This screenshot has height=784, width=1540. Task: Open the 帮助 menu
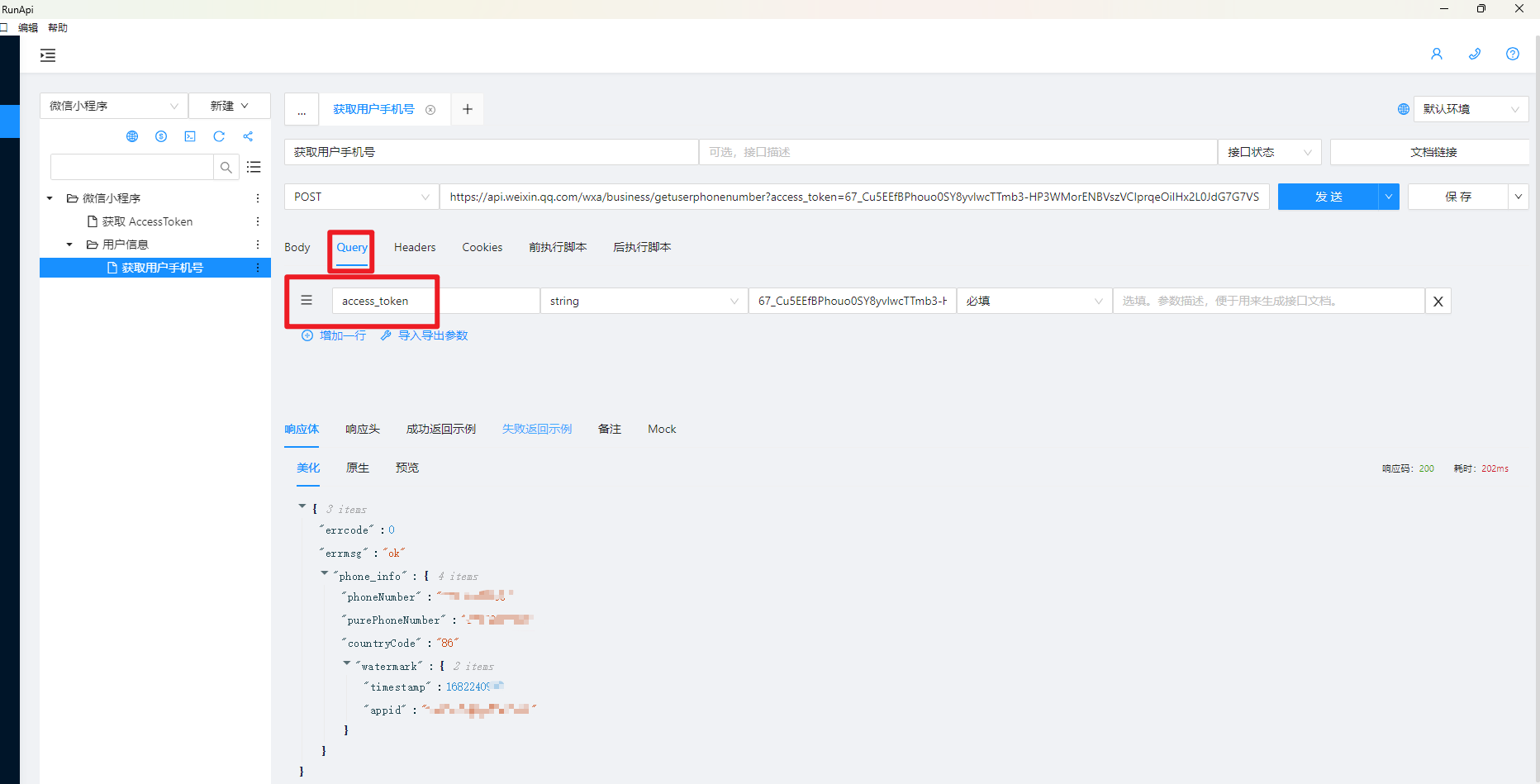point(58,27)
